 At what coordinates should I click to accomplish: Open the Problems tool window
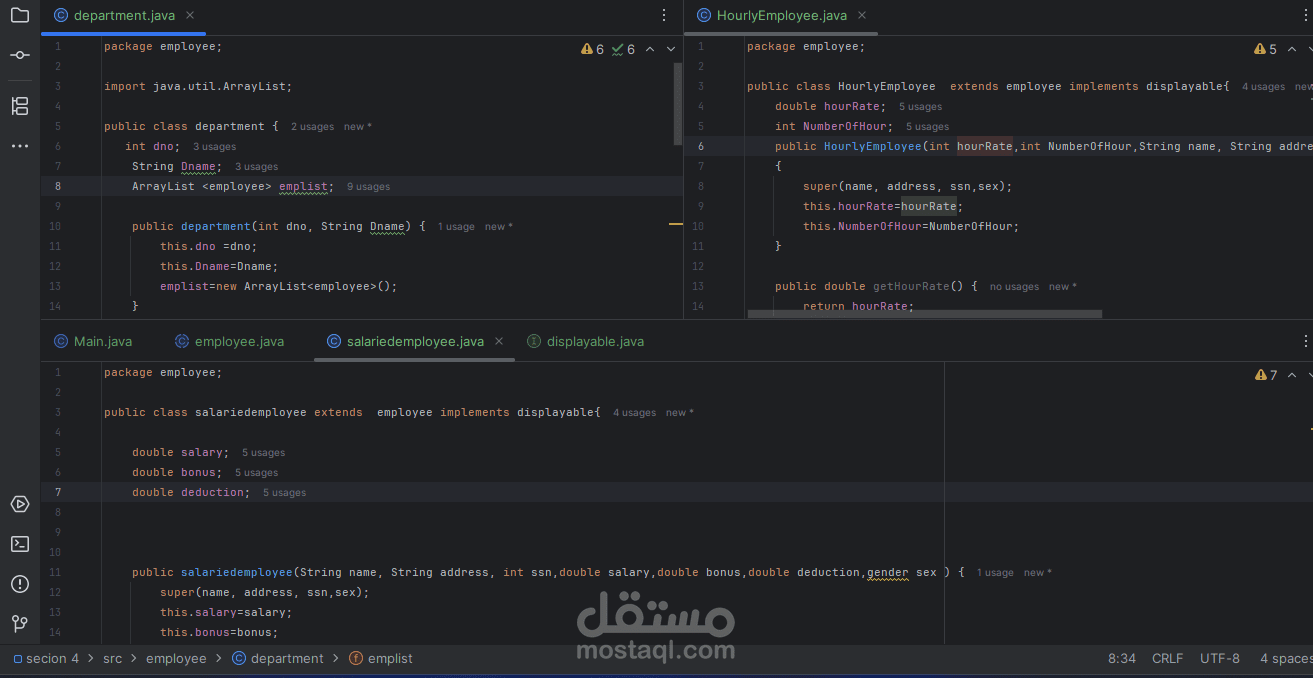pos(20,584)
